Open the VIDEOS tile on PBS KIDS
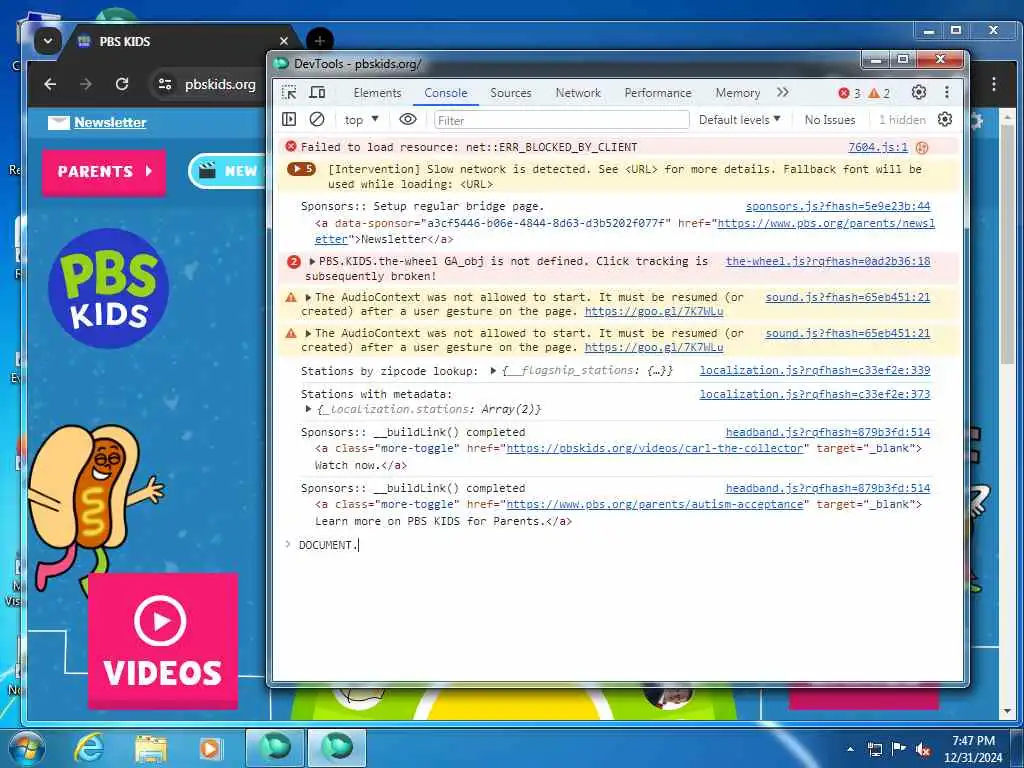This screenshot has width=1024, height=768. pyautogui.click(x=163, y=641)
